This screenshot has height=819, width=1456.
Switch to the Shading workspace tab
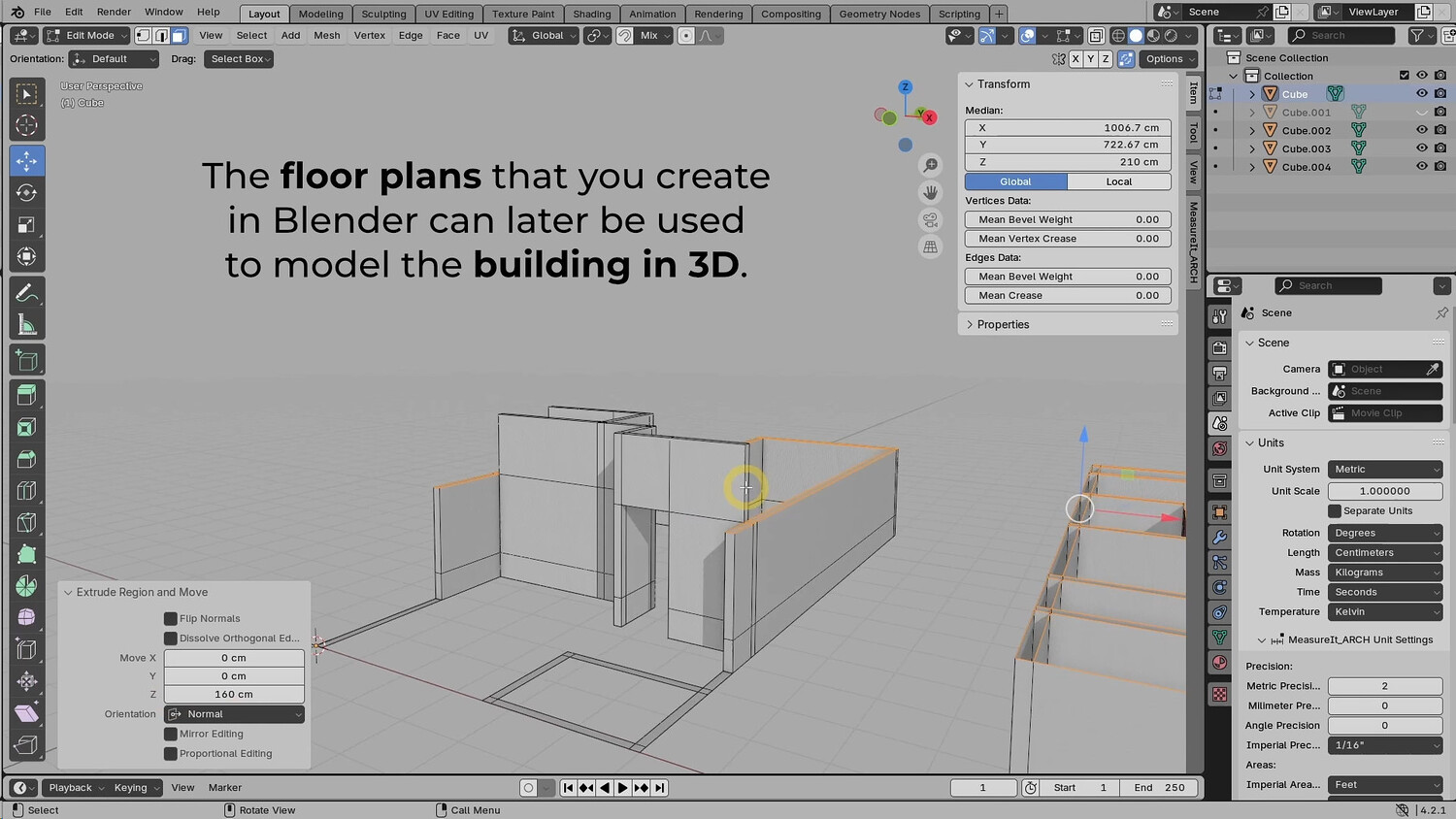(x=591, y=14)
